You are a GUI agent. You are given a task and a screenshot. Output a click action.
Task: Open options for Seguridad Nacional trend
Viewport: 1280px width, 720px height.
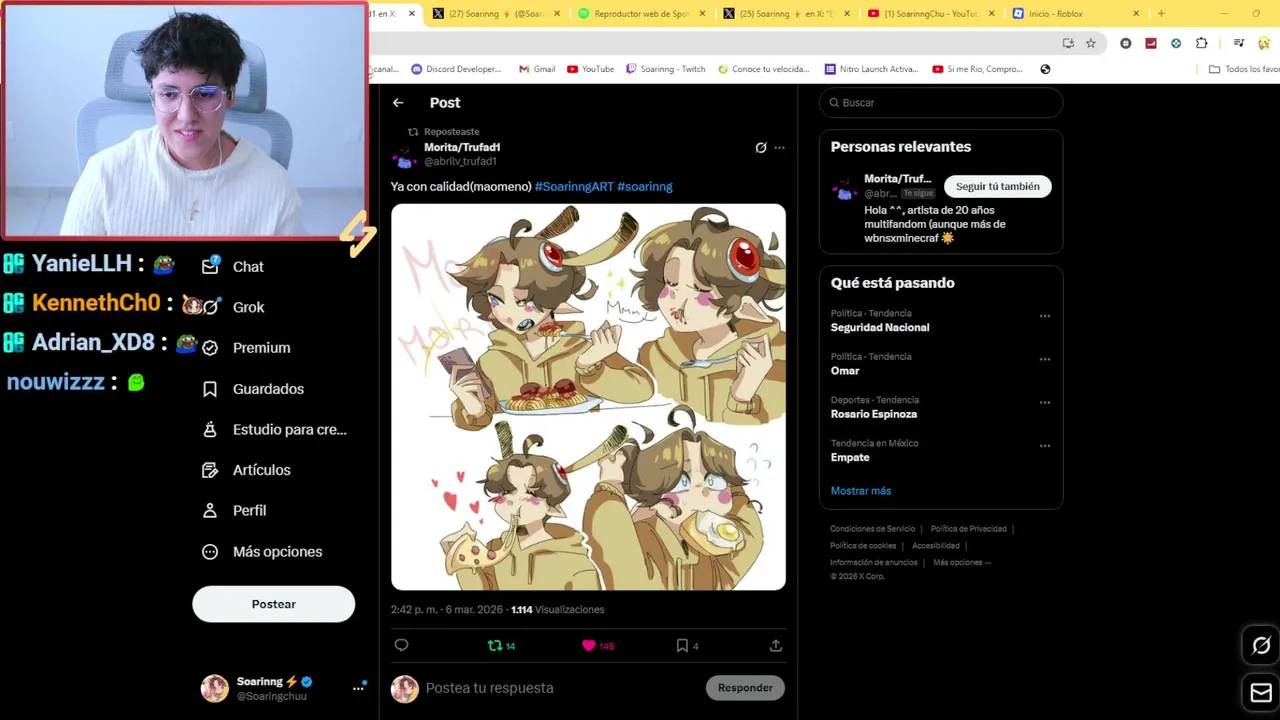coord(1045,316)
